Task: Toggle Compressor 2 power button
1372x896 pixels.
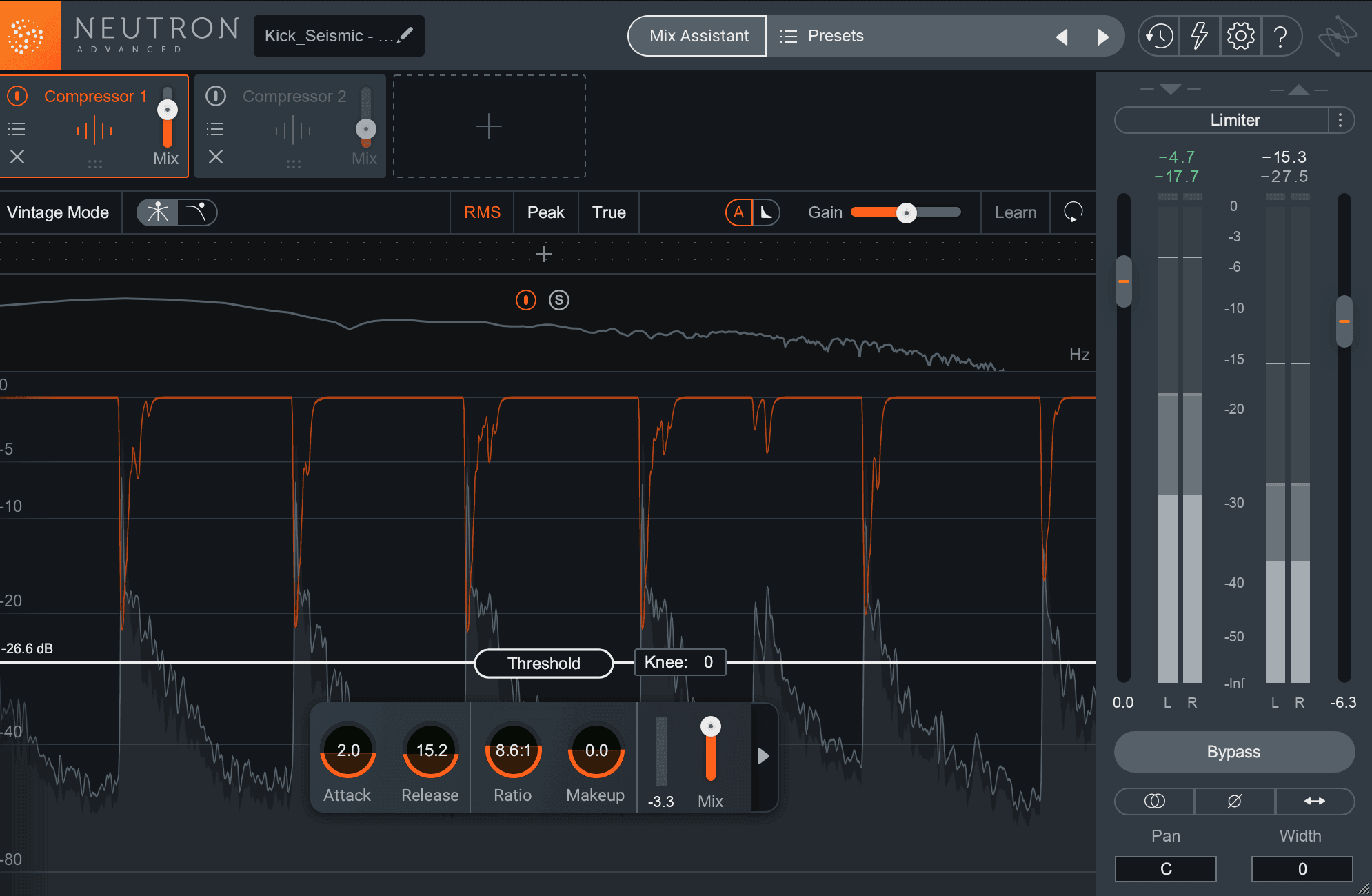Action: [216, 96]
